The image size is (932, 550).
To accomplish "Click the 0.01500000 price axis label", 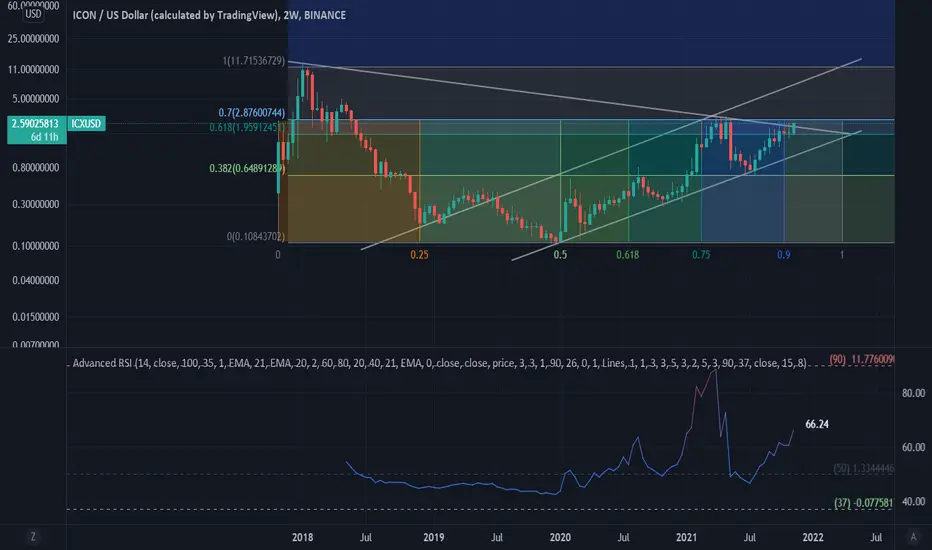I will pos(36,317).
